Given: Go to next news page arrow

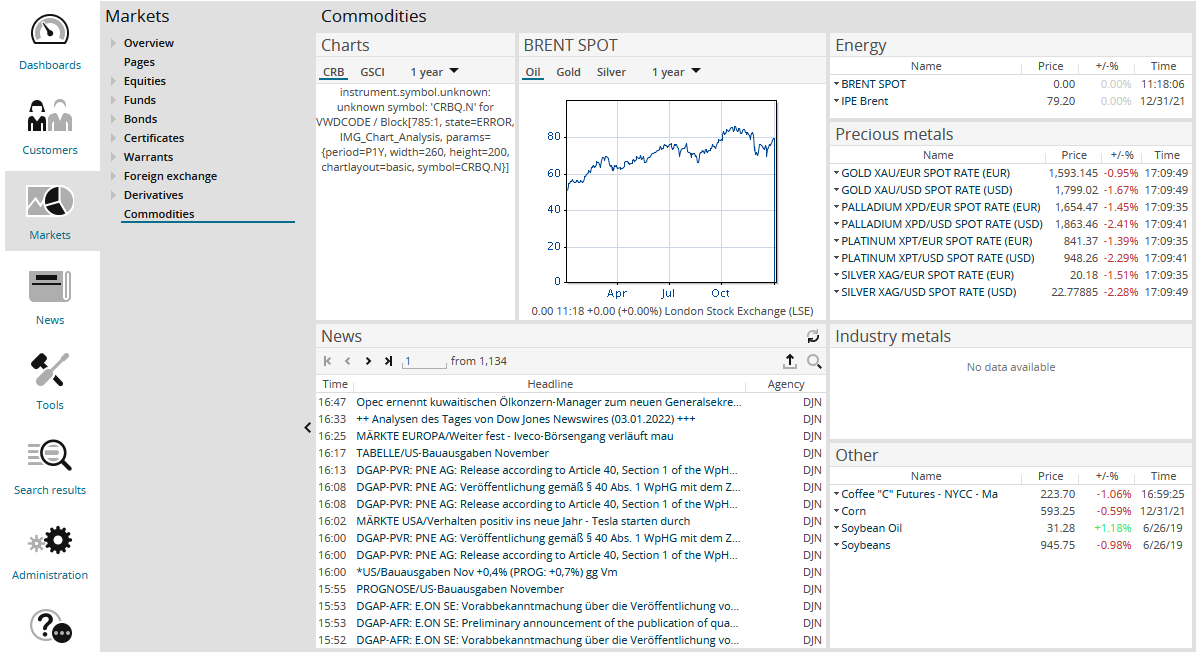Looking at the screenshot, I should 368,362.
